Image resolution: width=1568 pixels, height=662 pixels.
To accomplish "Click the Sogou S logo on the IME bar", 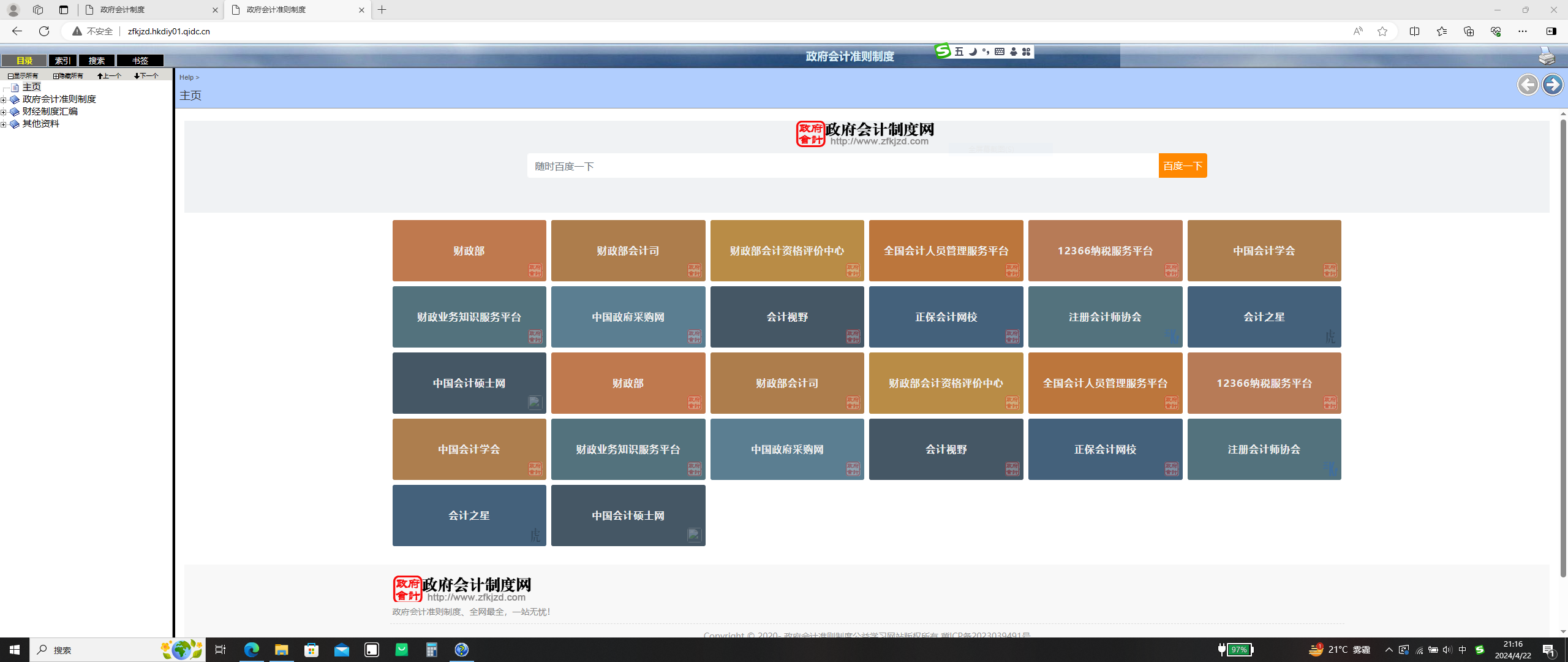I will click(943, 51).
